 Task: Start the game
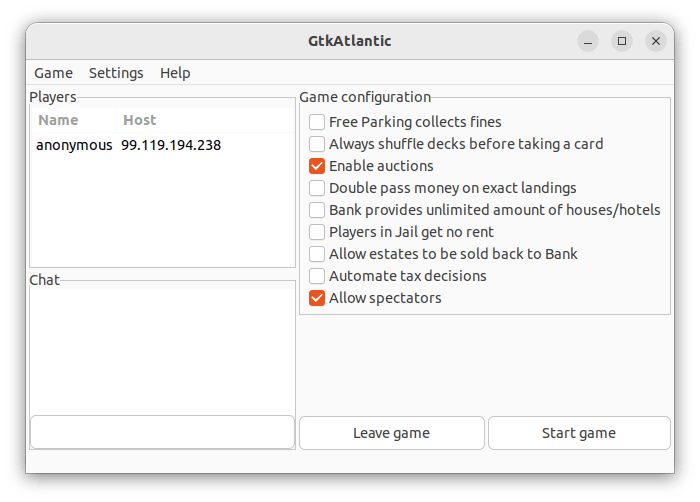579,433
